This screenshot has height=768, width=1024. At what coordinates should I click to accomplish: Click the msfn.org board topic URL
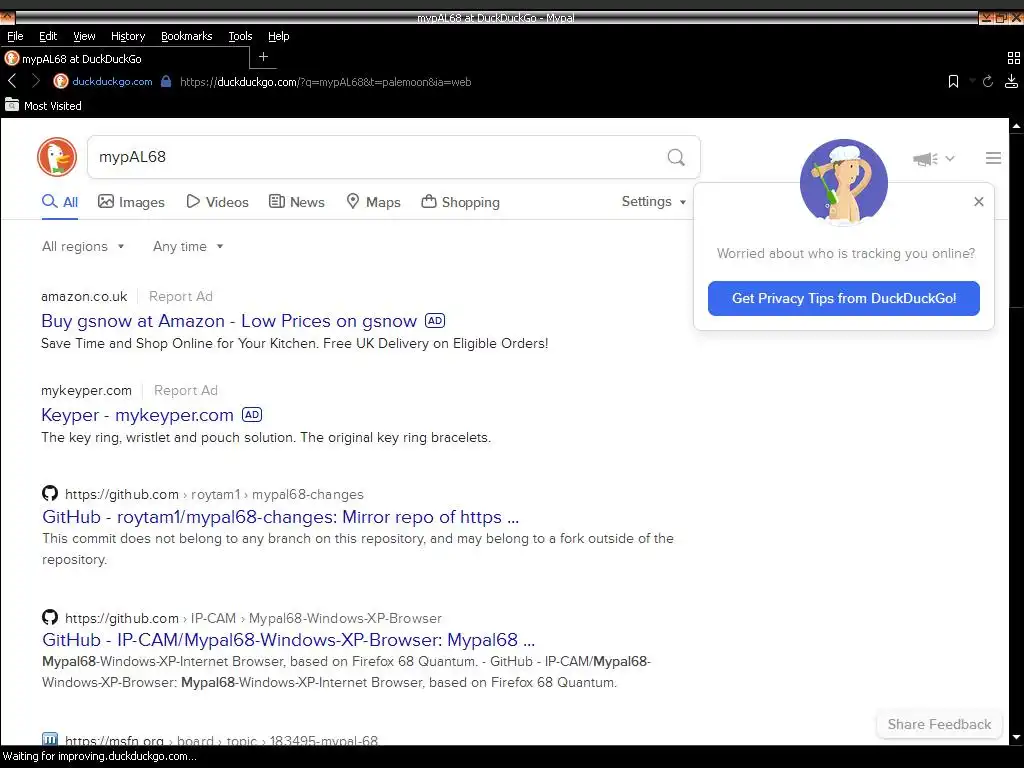(221, 741)
